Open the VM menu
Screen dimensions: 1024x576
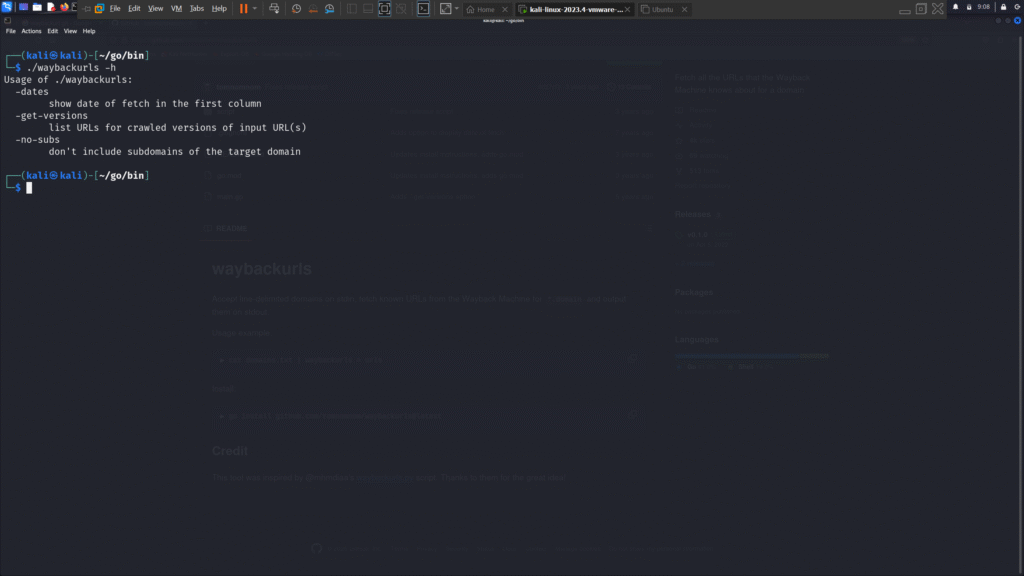[176, 8]
